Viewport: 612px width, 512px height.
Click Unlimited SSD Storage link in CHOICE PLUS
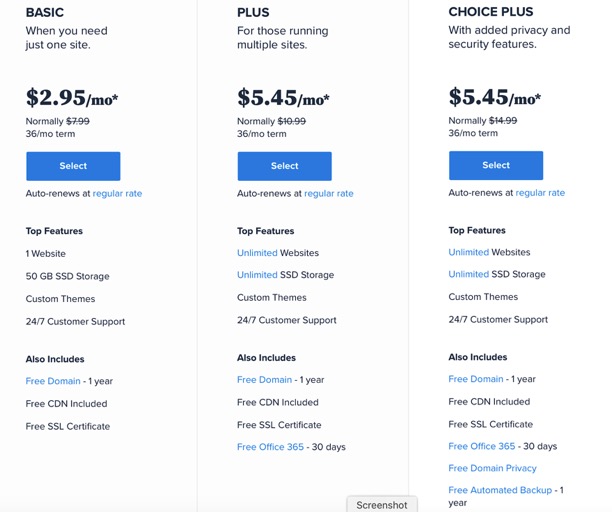[469, 274]
